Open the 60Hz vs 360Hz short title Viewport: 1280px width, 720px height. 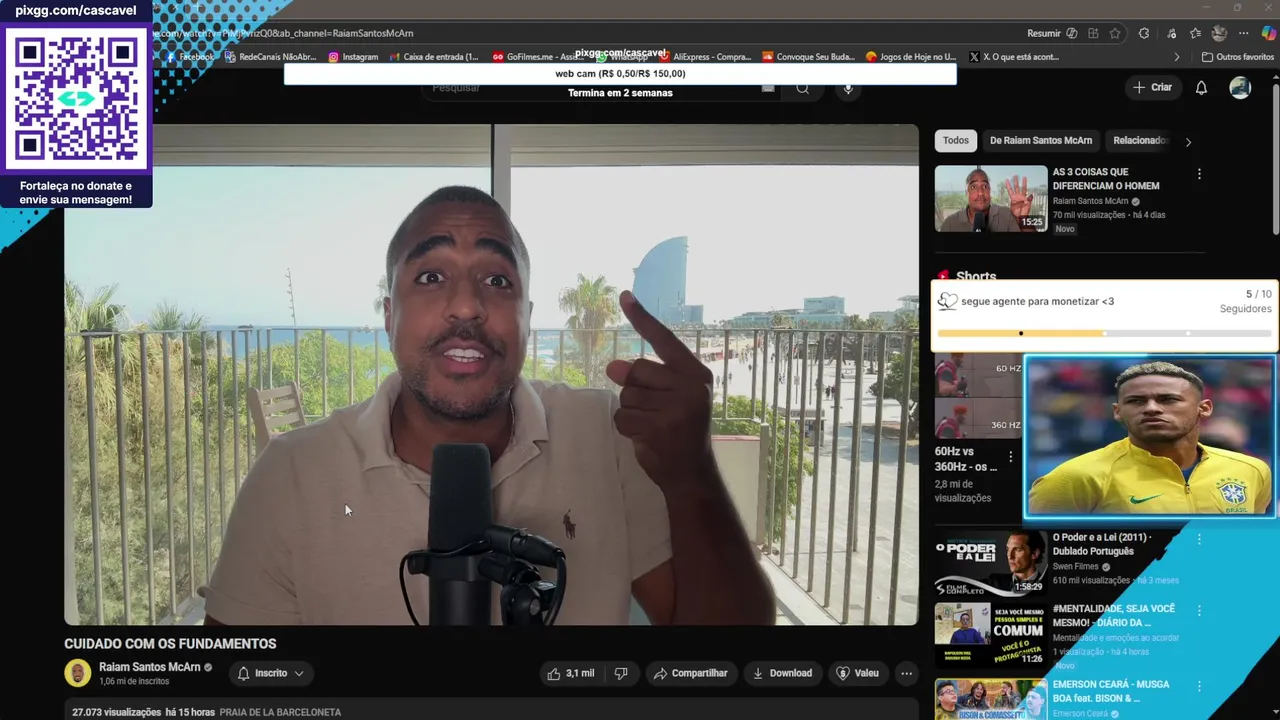966,459
